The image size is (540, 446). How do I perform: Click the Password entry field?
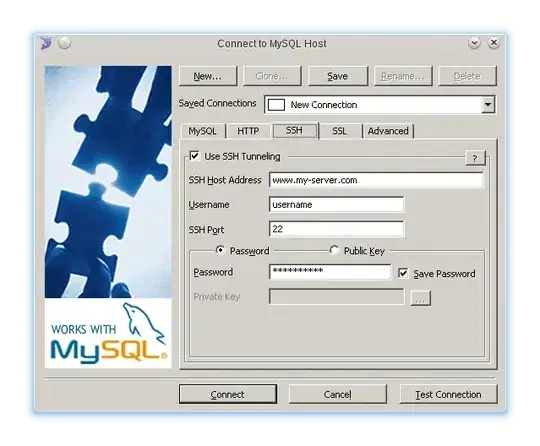click(330, 272)
